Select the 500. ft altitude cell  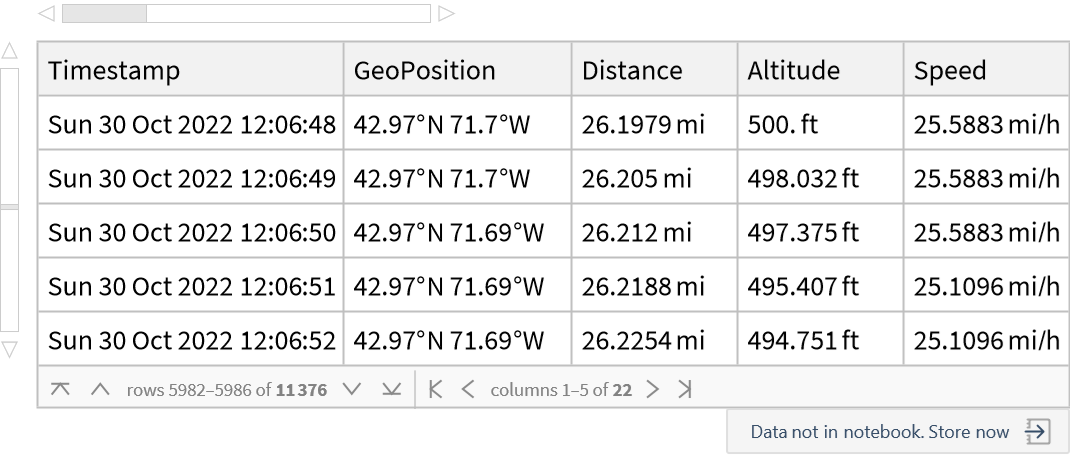pyautogui.click(x=783, y=125)
